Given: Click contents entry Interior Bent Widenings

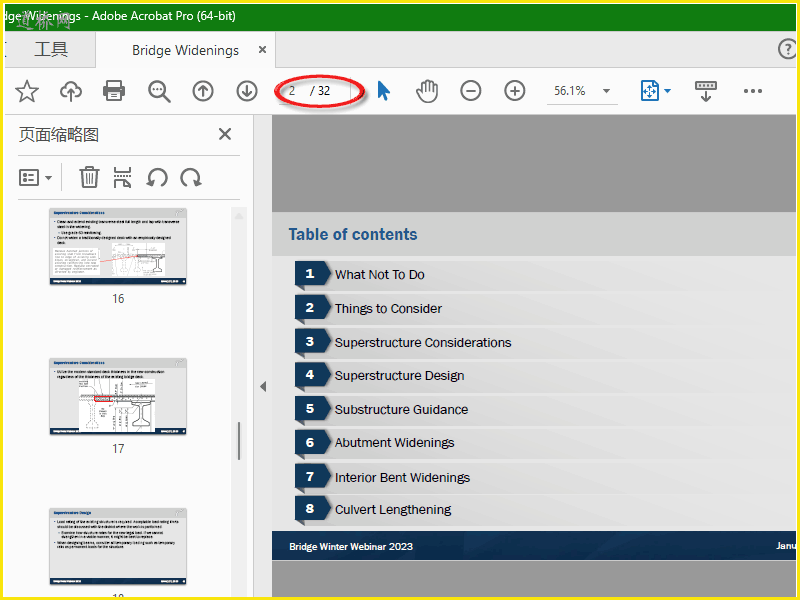Looking at the screenshot, I should click(402, 477).
